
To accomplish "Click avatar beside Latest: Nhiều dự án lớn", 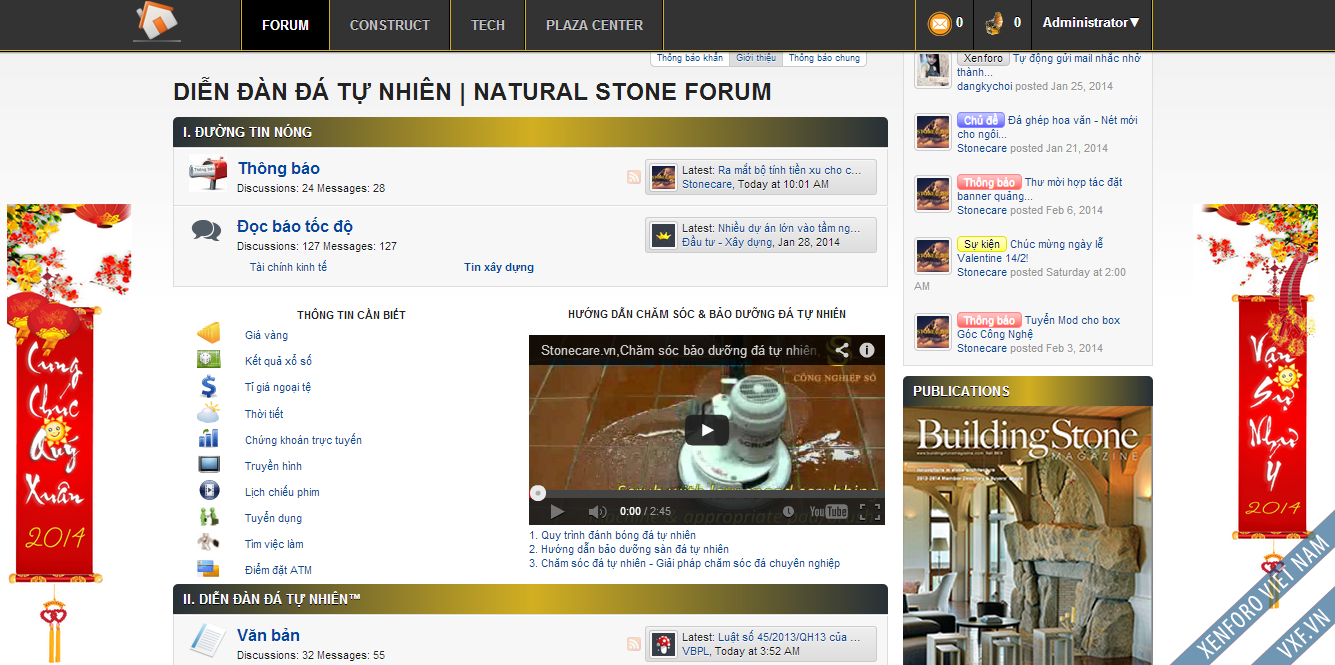I will click(x=664, y=235).
